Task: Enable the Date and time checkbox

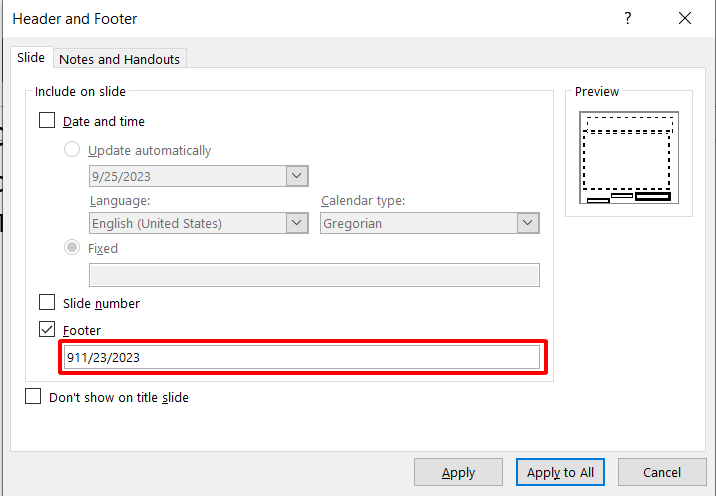Action: (47, 121)
